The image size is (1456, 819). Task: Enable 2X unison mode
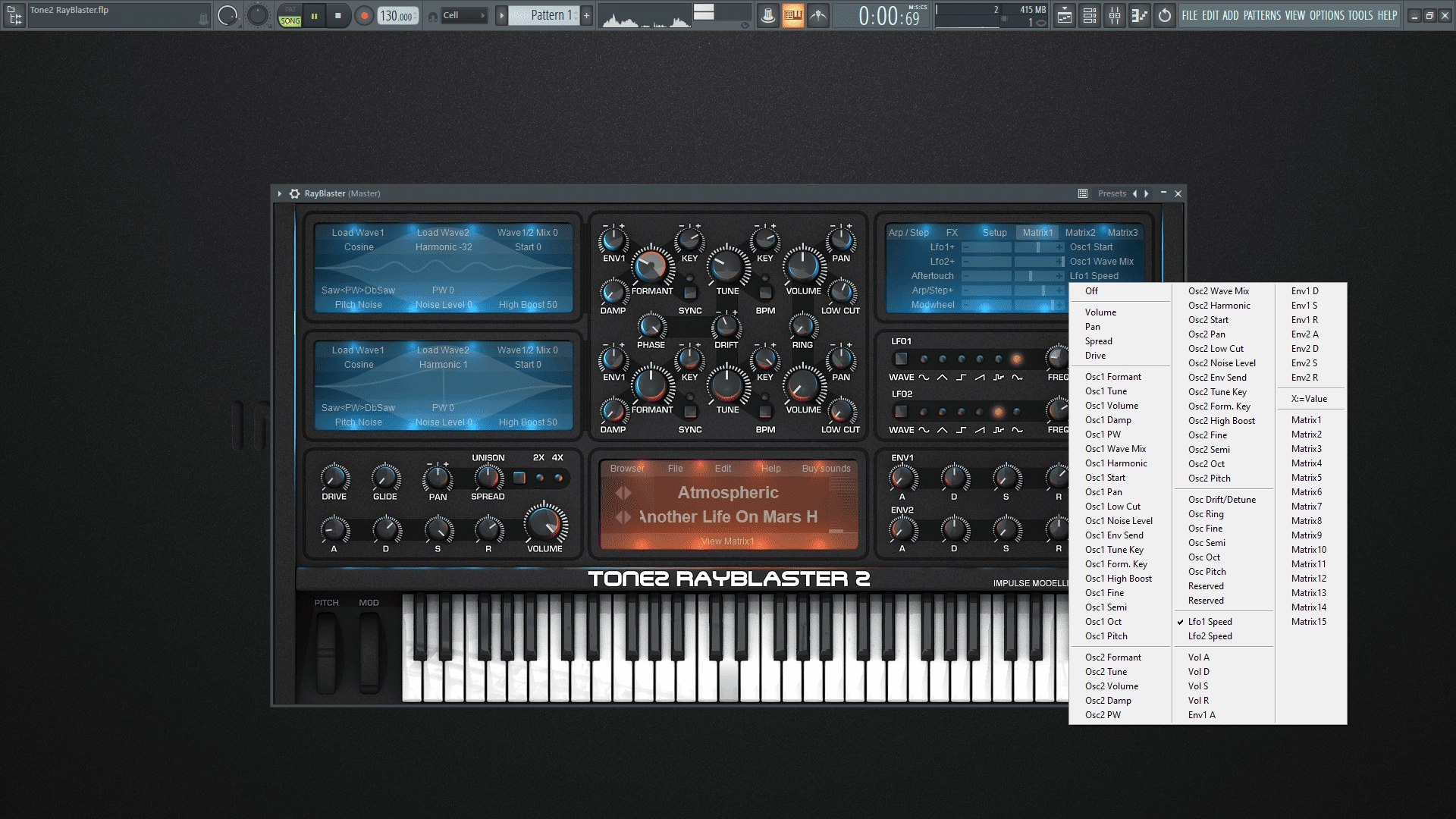pos(539,478)
